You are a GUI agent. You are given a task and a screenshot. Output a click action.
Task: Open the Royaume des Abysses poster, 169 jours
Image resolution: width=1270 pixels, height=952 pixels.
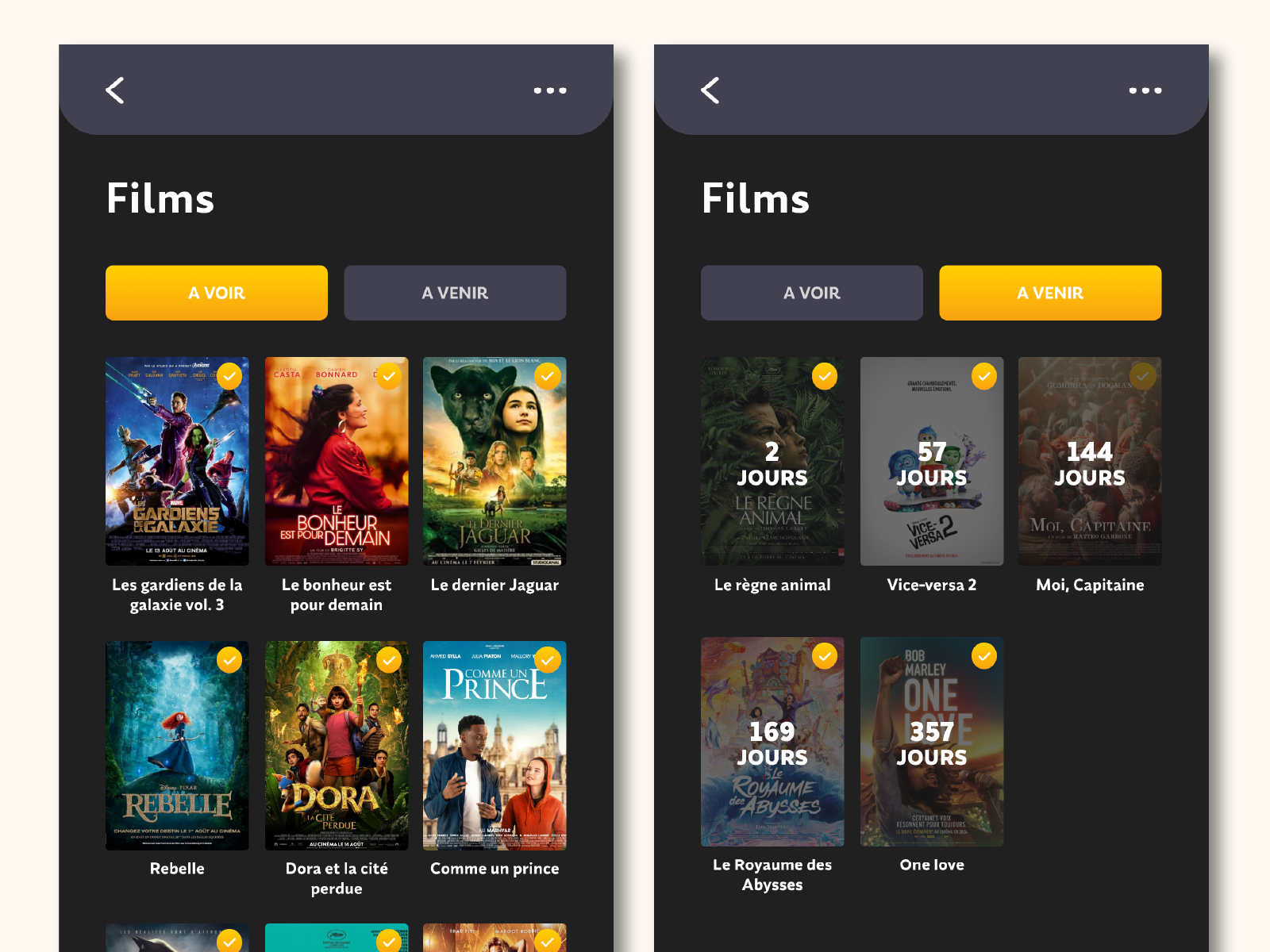click(x=772, y=741)
